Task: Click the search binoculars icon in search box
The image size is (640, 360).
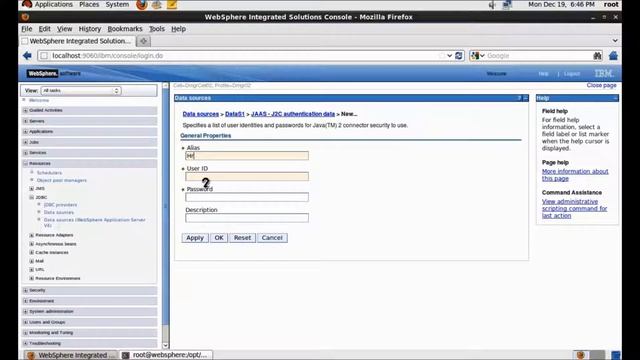Action: click(597, 56)
